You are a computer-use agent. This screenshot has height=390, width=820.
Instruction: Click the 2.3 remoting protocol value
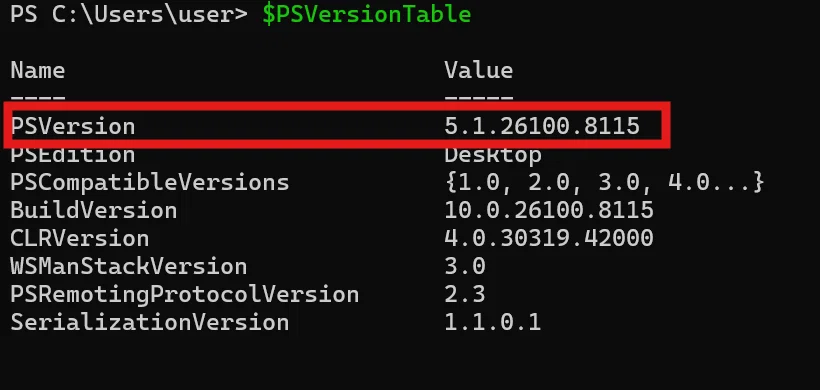[465, 295]
